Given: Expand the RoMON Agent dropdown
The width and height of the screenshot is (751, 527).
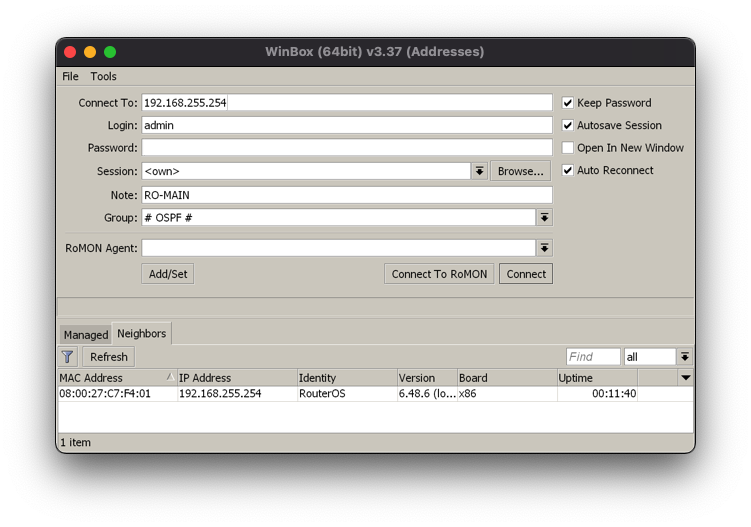Looking at the screenshot, I should [544, 248].
